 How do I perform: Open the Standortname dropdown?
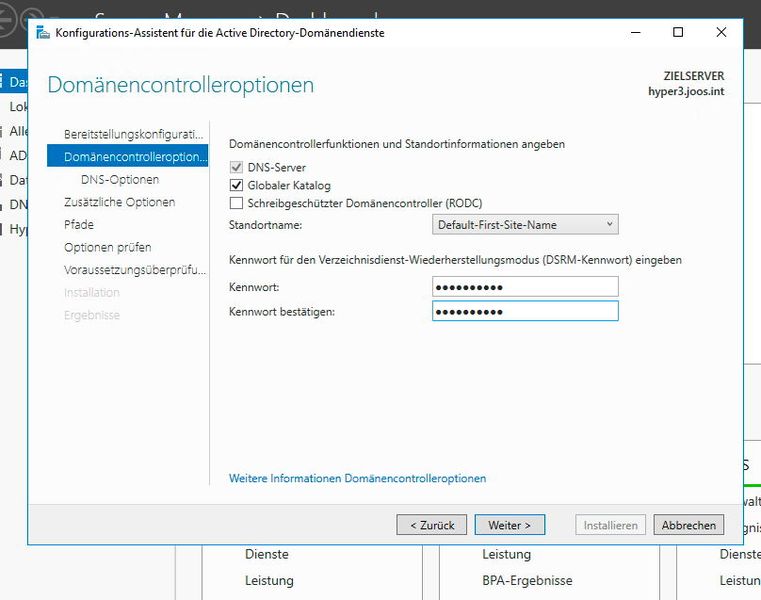(x=525, y=225)
